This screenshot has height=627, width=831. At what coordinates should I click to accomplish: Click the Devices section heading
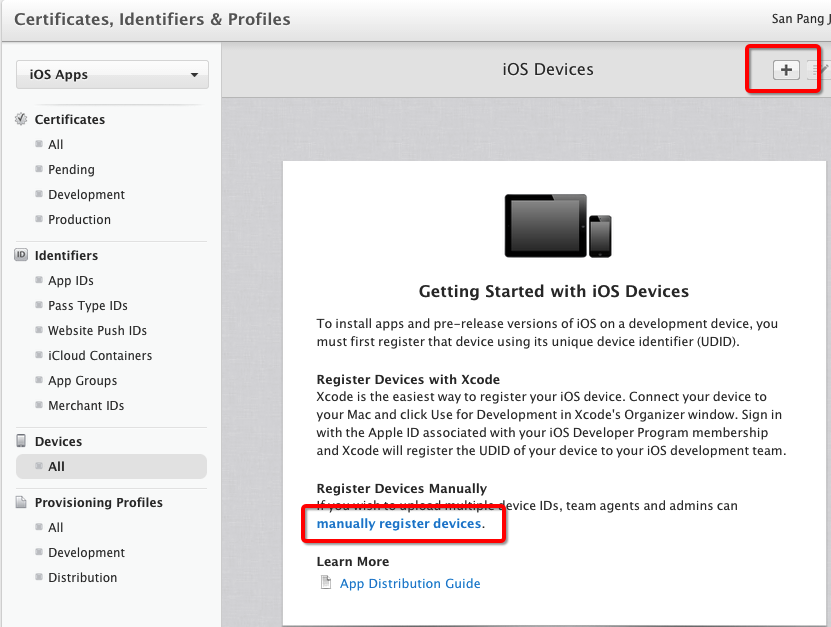click(58, 441)
